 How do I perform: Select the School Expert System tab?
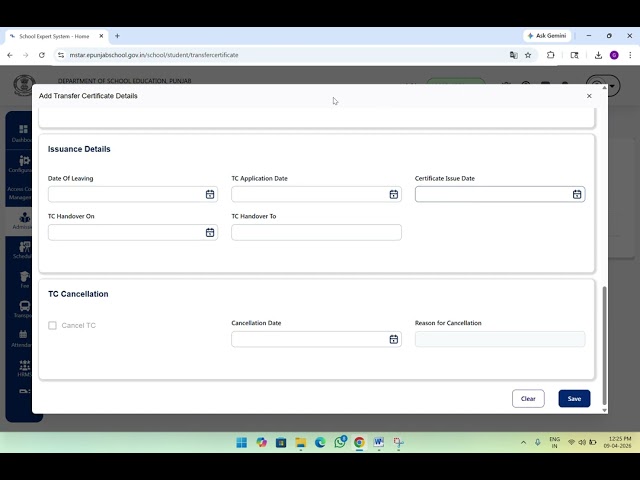click(x=54, y=36)
